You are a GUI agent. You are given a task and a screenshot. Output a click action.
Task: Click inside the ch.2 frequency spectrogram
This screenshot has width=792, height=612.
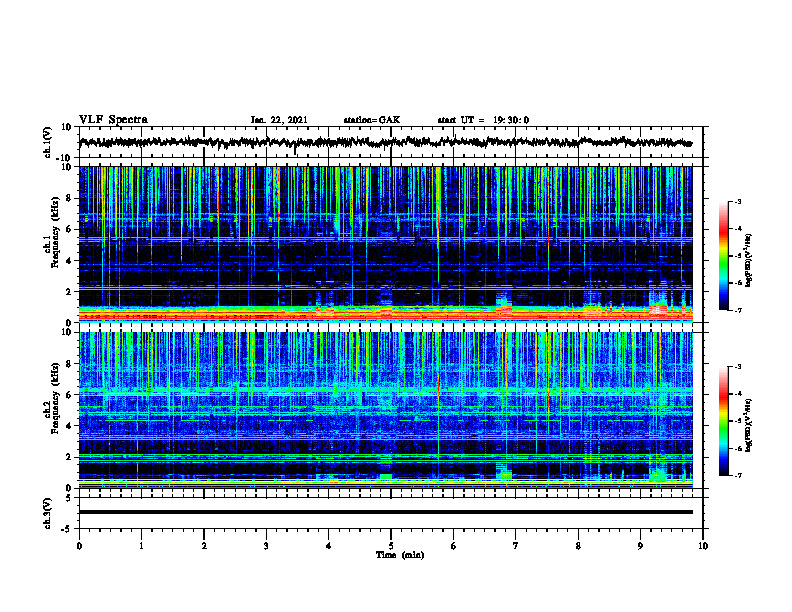pyautogui.click(x=385, y=410)
